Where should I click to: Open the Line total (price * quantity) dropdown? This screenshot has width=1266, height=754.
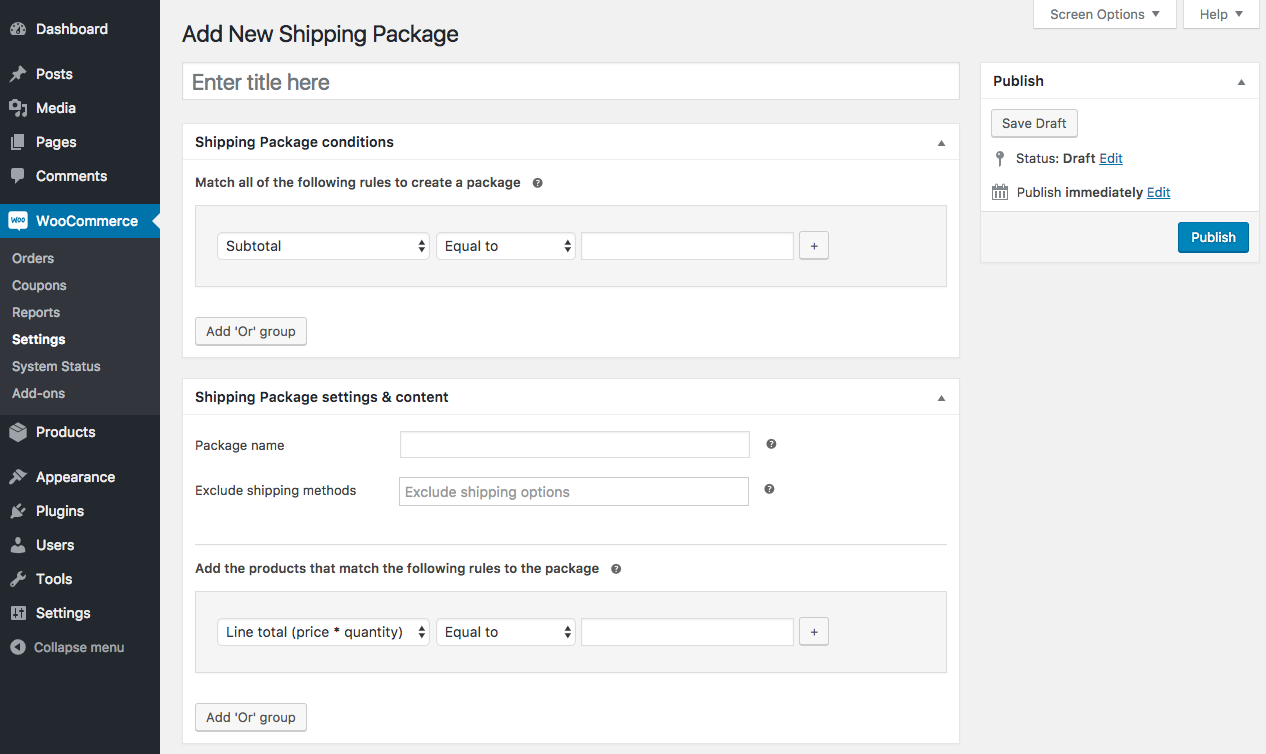[323, 632]
